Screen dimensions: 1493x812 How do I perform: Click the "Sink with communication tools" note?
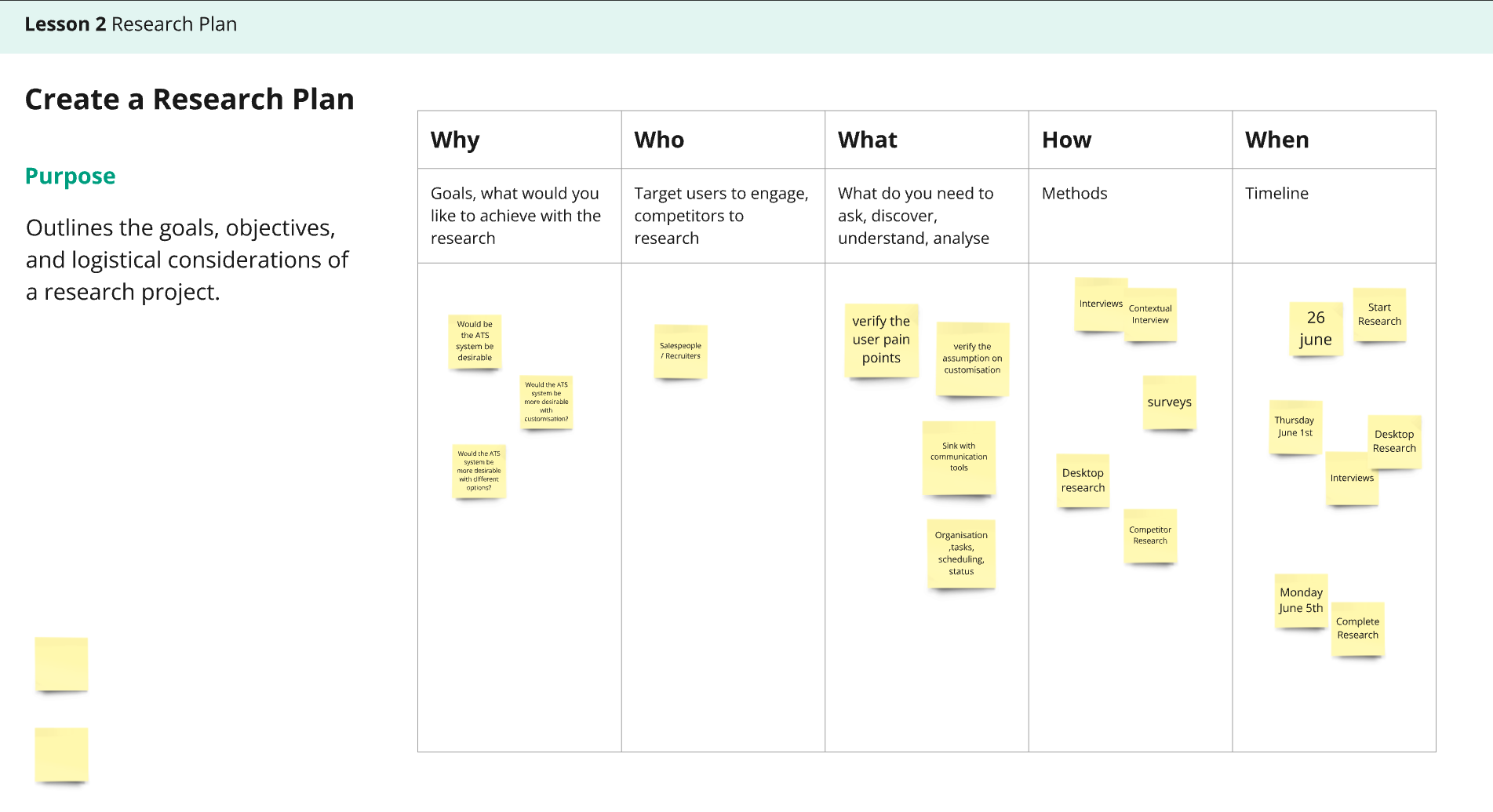959,457
